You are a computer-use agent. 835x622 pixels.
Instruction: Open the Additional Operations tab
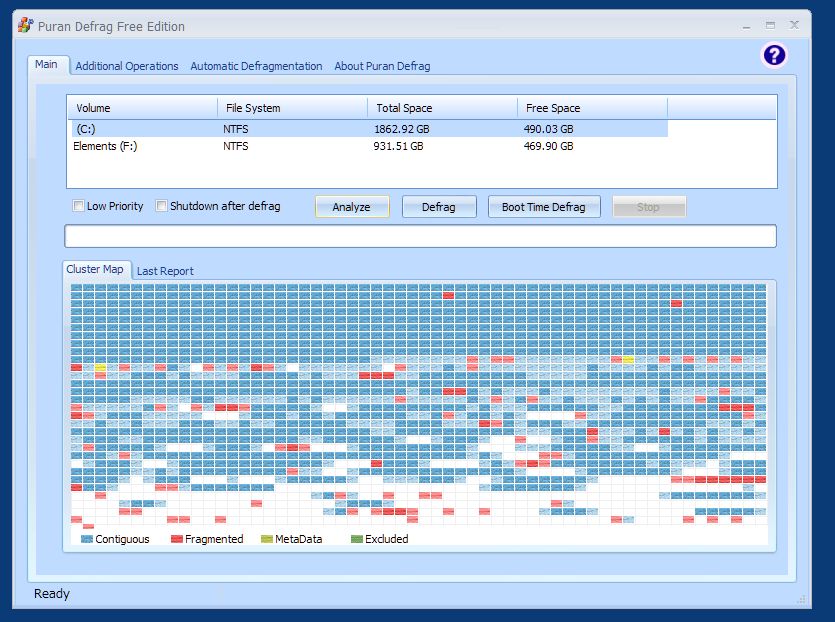pos(127,66)
